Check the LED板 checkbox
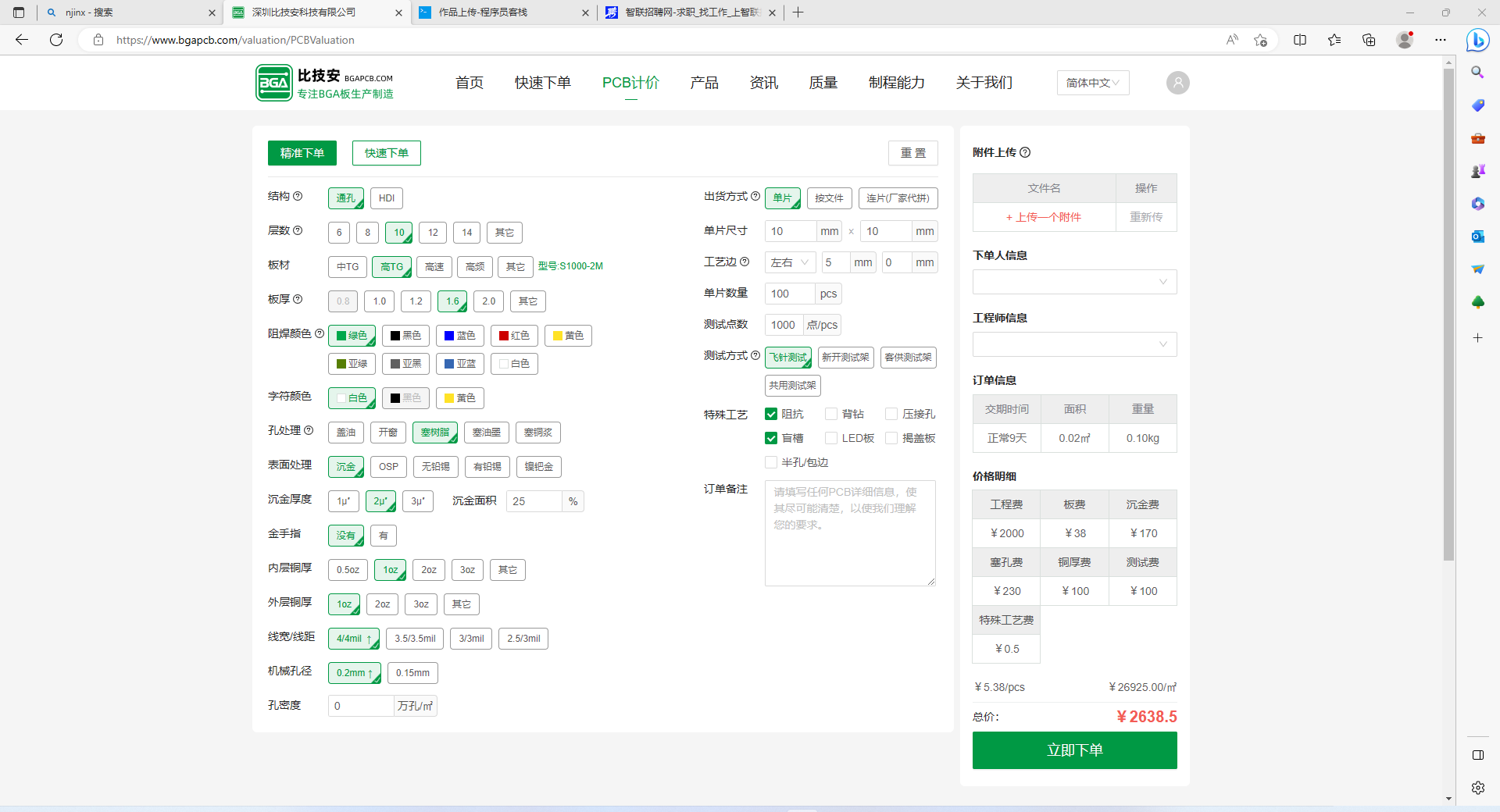The height and width of the screenshot is (812, 1500). tap(831, 438)
